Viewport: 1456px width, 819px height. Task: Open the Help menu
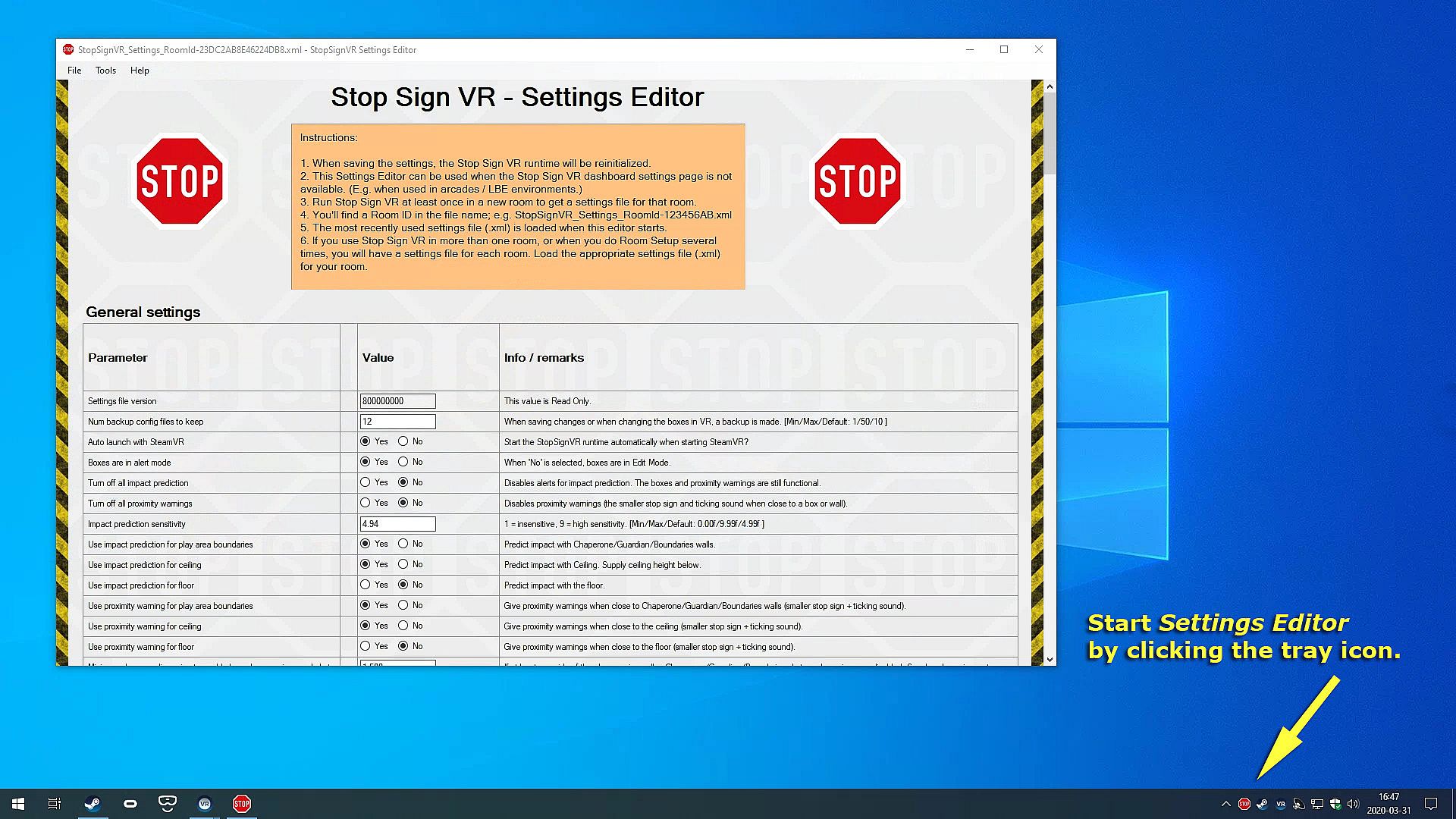pyautogui.click(x=140, y=71)
